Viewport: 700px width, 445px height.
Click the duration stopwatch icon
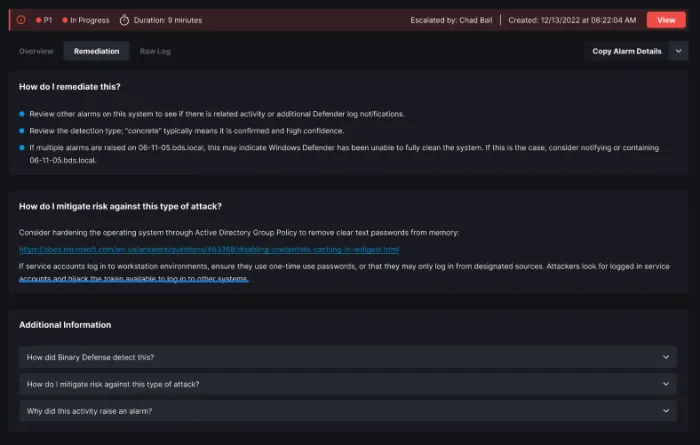click(124, 19)
